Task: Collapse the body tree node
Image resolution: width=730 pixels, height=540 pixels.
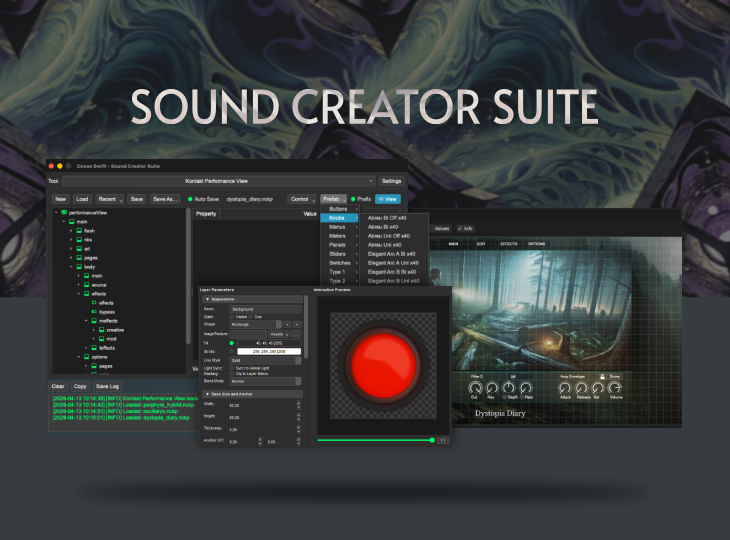Action: 71,267
